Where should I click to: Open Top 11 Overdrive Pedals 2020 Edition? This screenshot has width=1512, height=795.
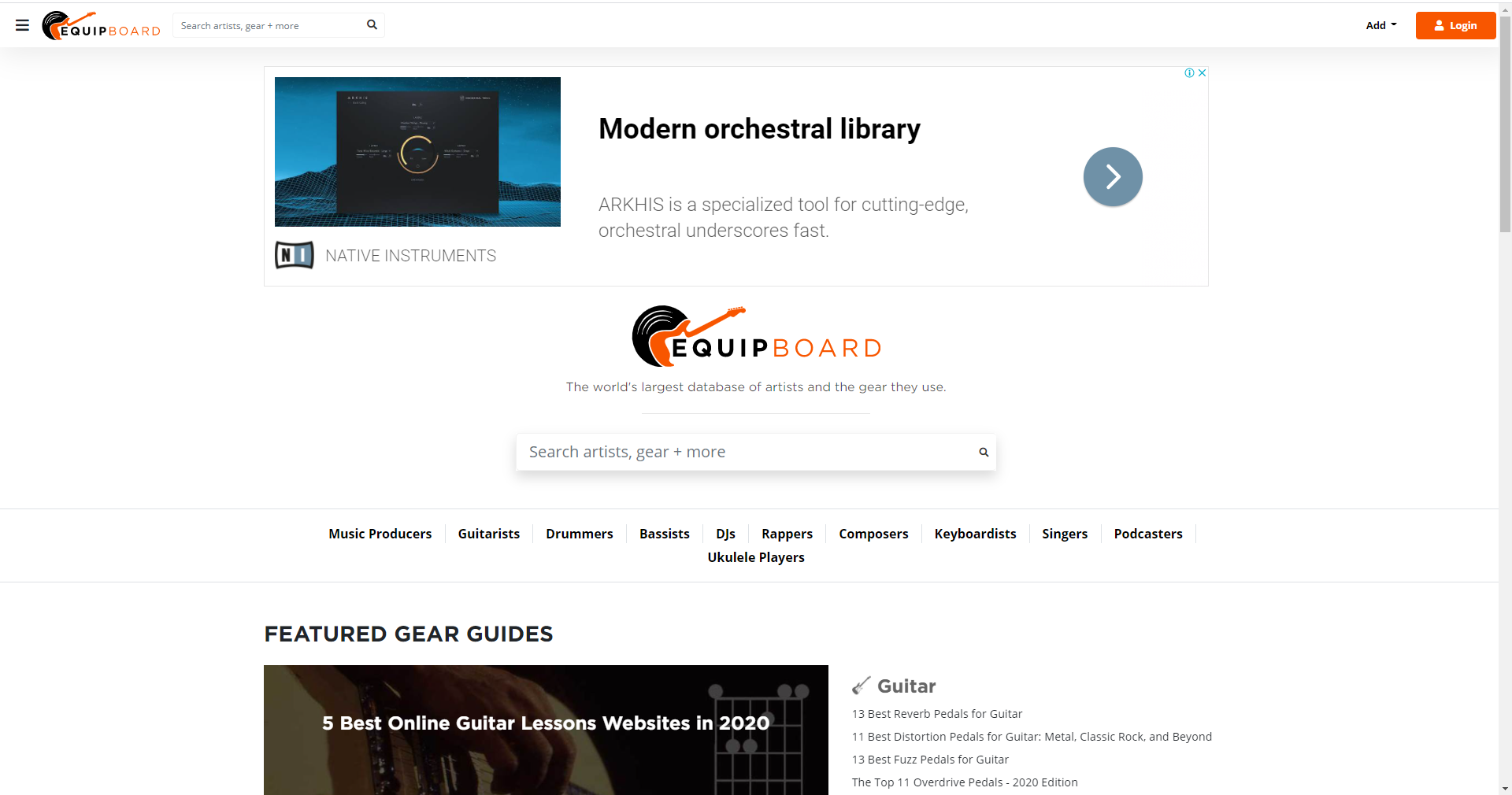coord(965,782)
